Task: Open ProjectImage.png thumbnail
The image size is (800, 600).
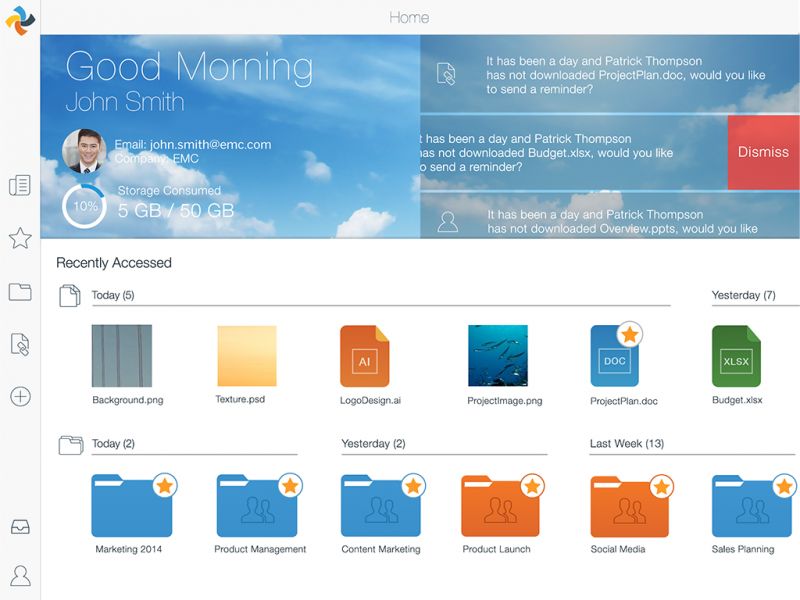Action: (498, 356)
